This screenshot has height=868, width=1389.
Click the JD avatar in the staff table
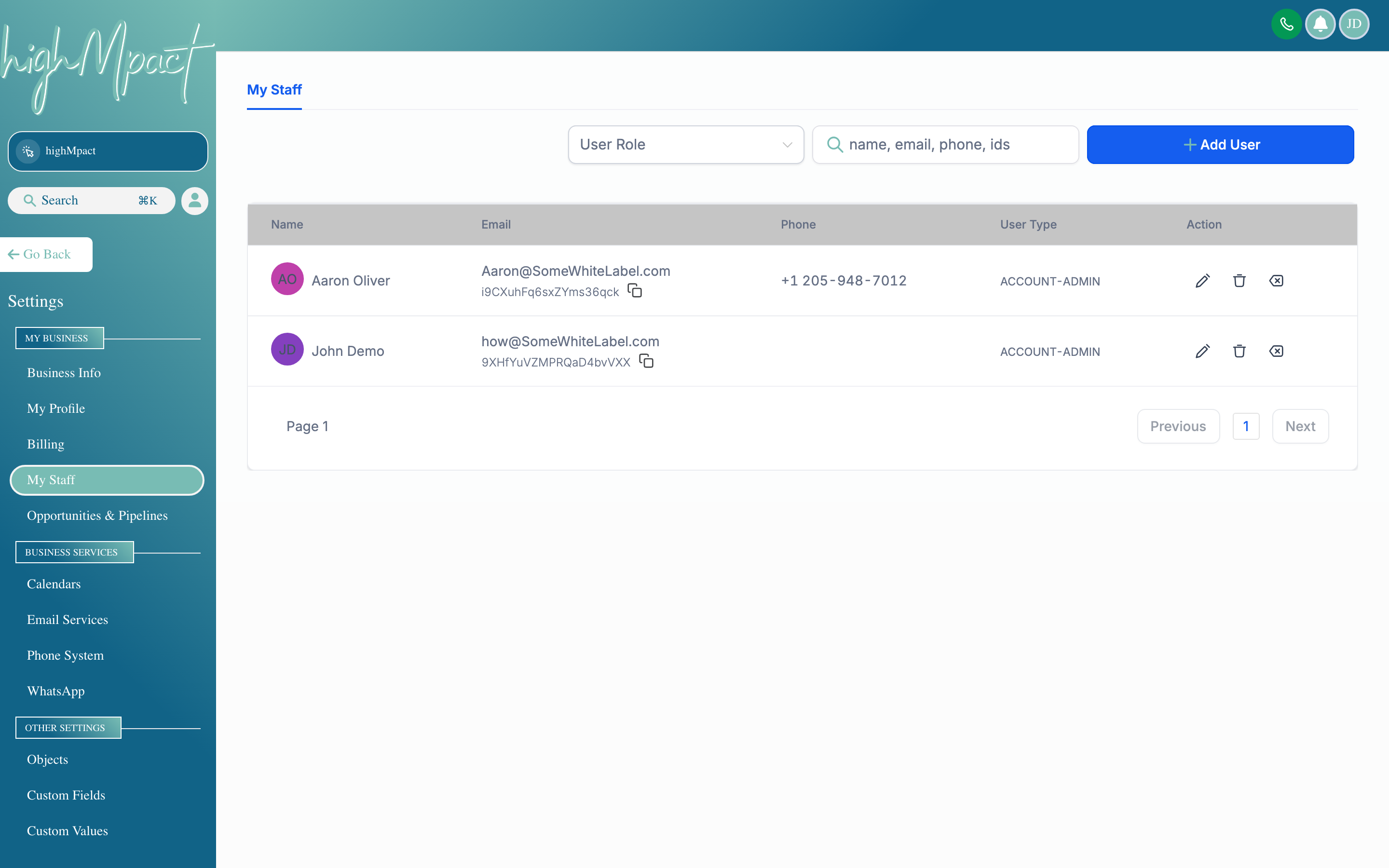click(x=287, y=349)
